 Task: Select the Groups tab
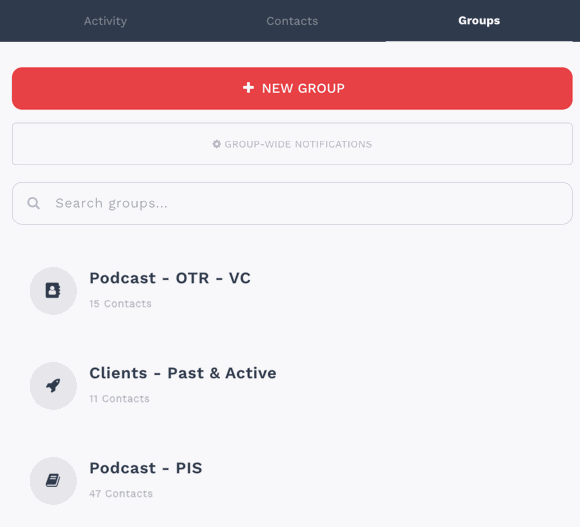[479, 21]
